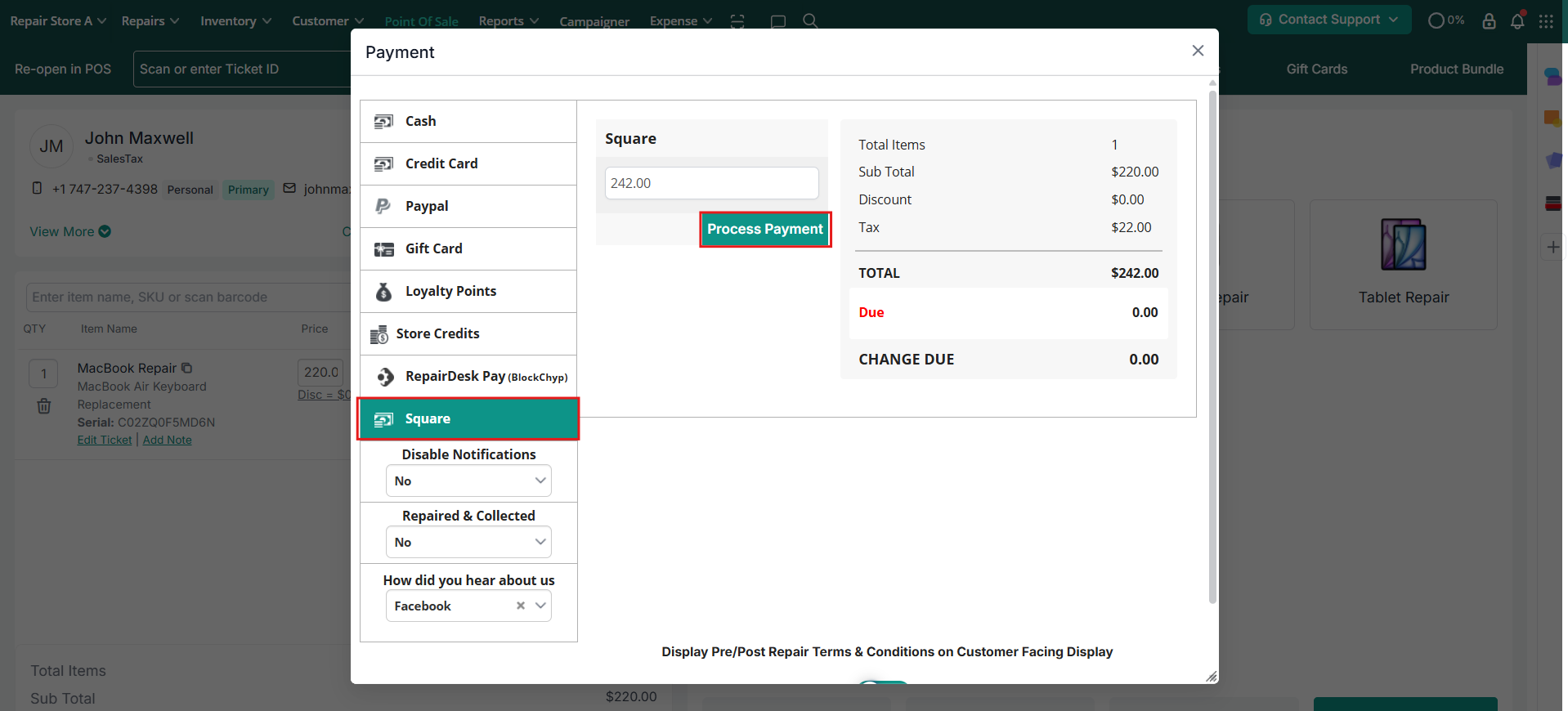Open the Expense menu
The height and width of the screenshot is (711, 1568).
(681, 20)
